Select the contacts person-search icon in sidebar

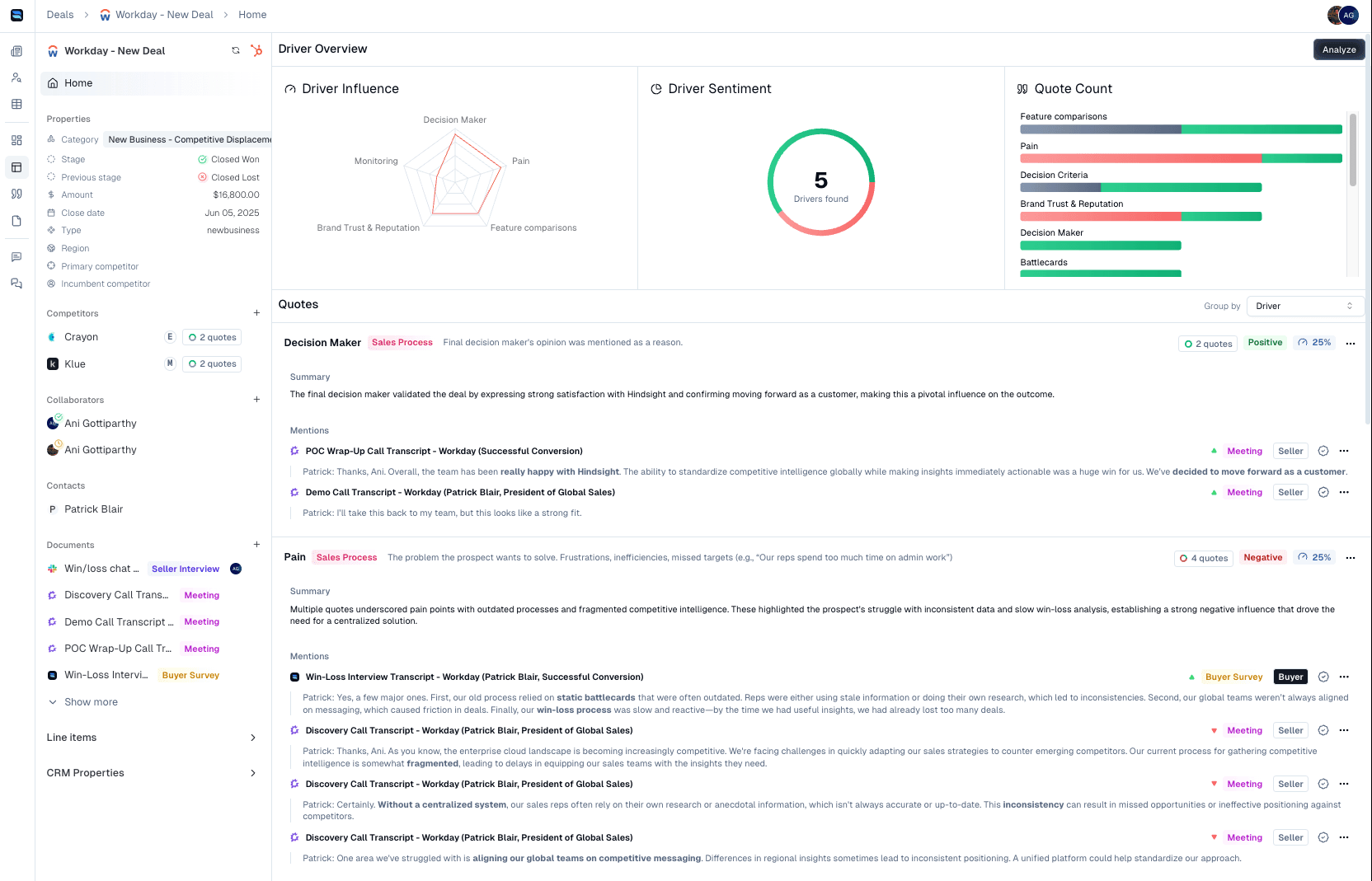click(16, 77)
